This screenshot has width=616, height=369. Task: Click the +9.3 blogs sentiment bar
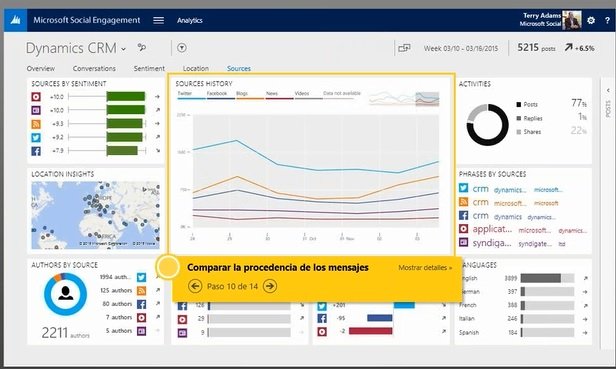(125, 124)
